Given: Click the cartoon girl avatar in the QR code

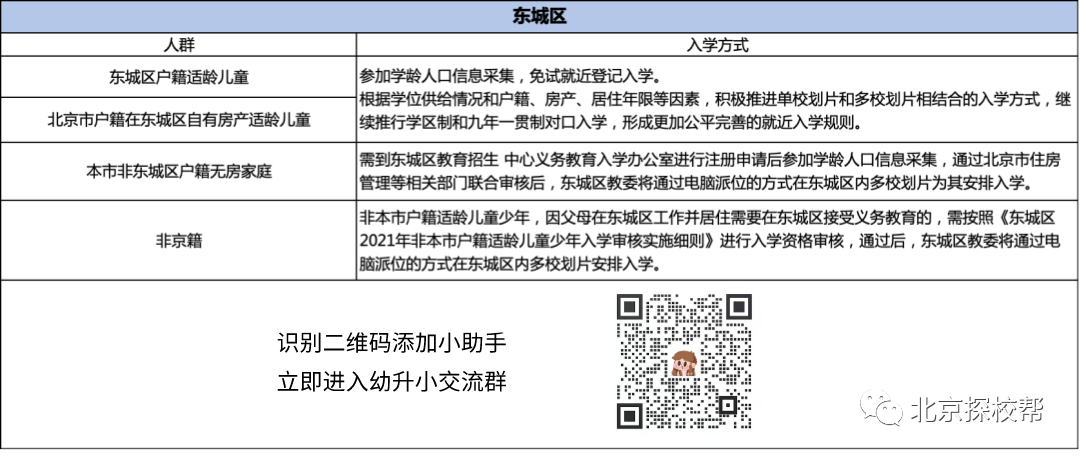Looking at the screenshot, I should tap(684, 362).
